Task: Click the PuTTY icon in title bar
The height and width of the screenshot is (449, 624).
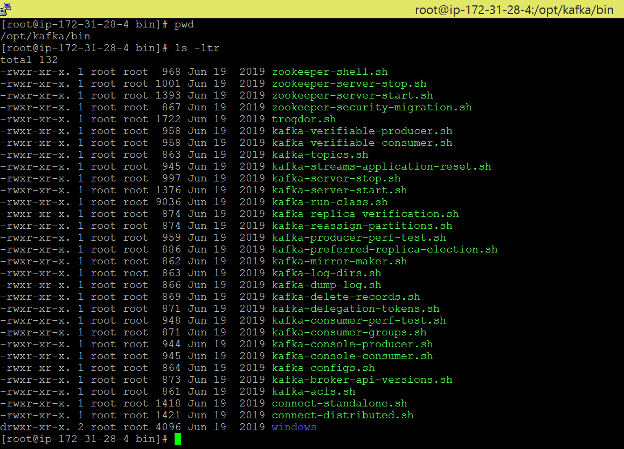Action: pyautogui.click(x=6, y=9)
